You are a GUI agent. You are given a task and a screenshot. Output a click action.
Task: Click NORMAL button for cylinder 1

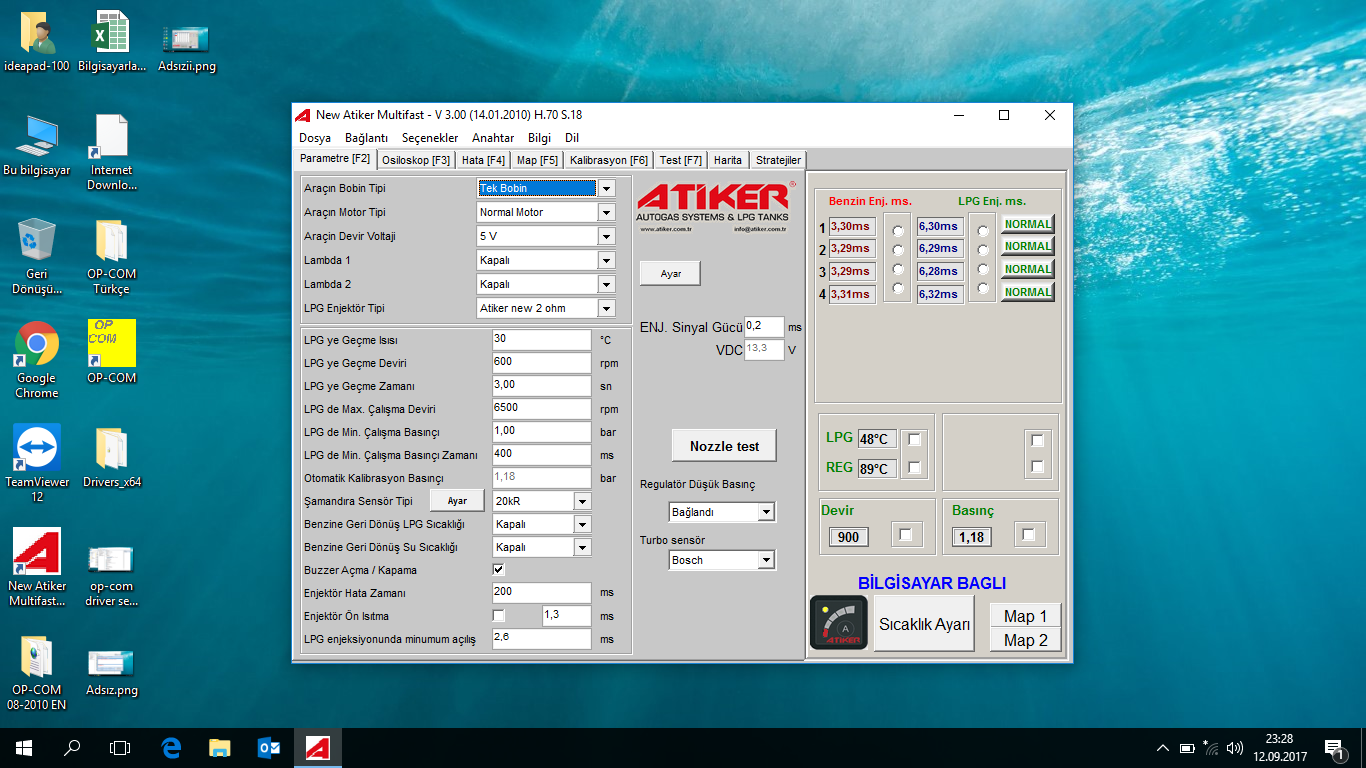pos(1027,224)
